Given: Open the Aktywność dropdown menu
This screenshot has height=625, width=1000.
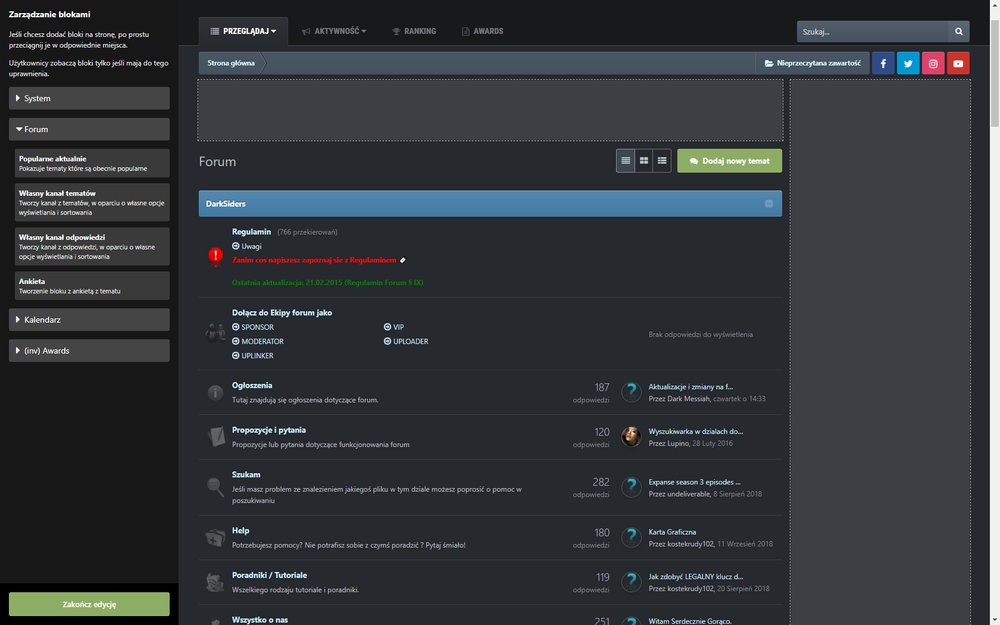Looking at the screenshot, I should coord(334,31).
